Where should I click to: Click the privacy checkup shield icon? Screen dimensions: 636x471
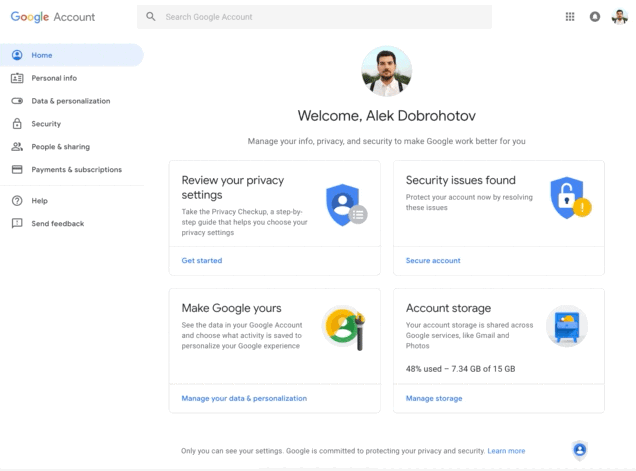(x=346, y=205)
